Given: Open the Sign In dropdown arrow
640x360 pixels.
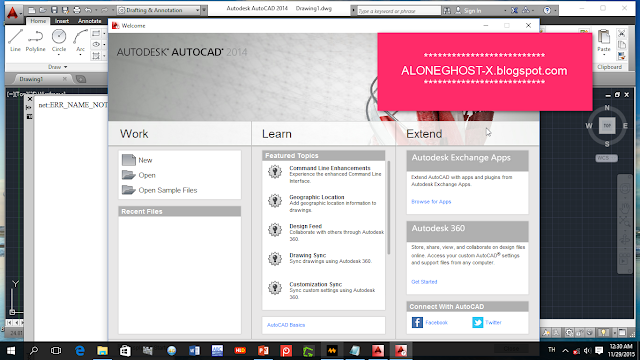Looking at the screenshot, I should (505, 11).
